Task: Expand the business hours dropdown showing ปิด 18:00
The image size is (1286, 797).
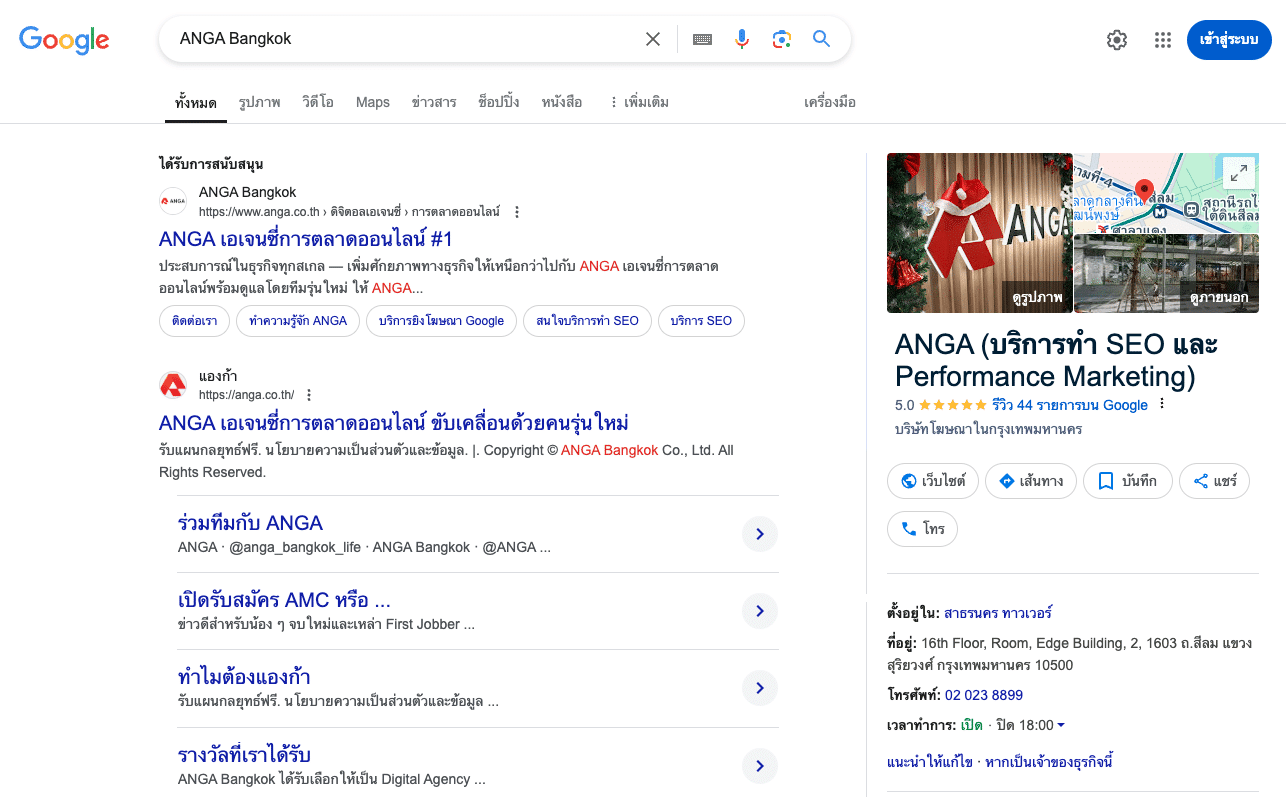Action: click(x=1062, y=725)
